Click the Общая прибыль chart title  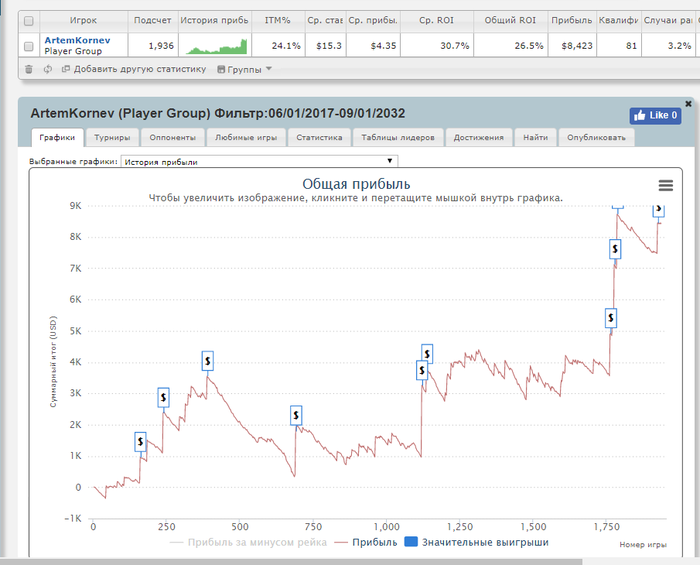click(356, 184)
